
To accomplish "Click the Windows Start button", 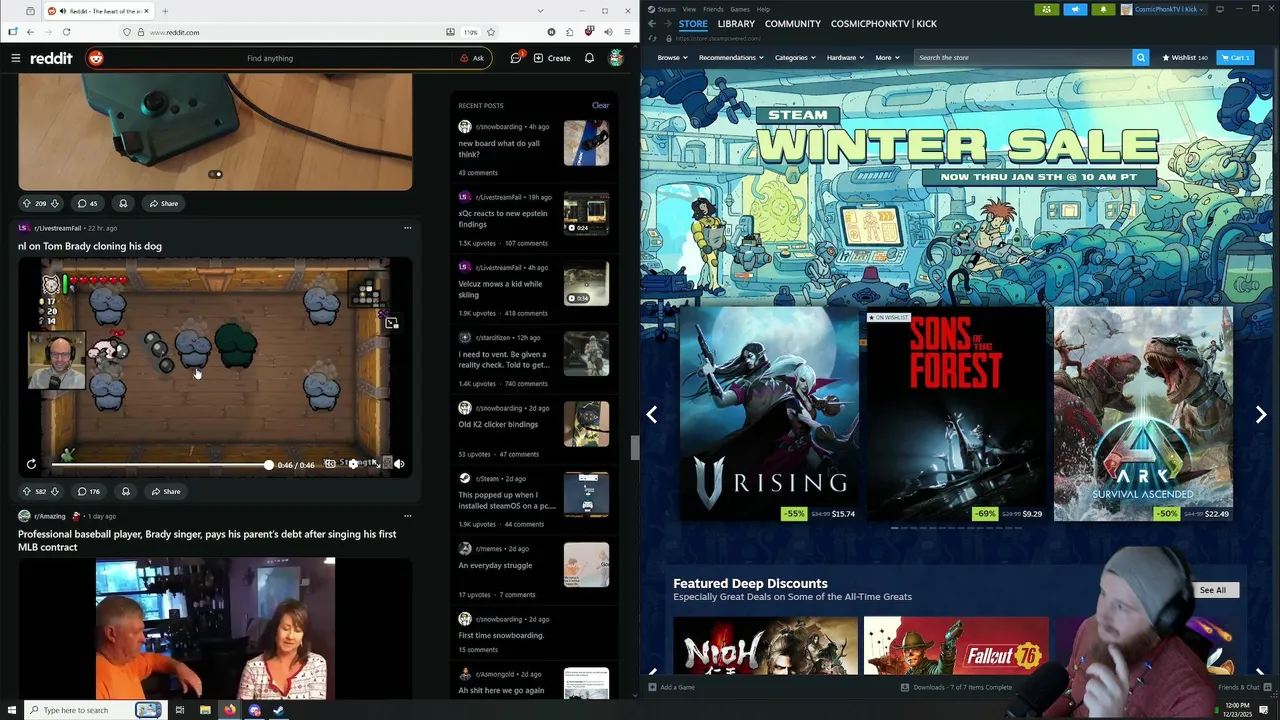I will click(11, 710).
